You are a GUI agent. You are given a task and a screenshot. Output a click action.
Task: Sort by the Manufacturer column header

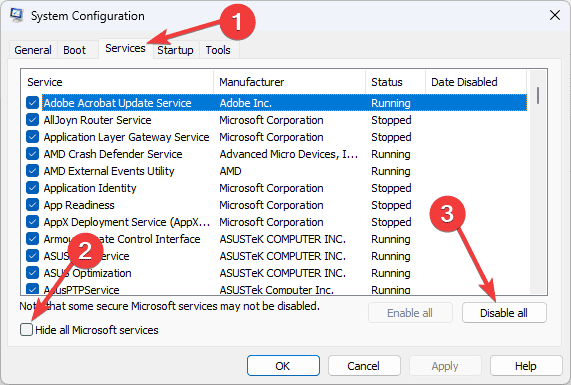[x=290, y=82]
